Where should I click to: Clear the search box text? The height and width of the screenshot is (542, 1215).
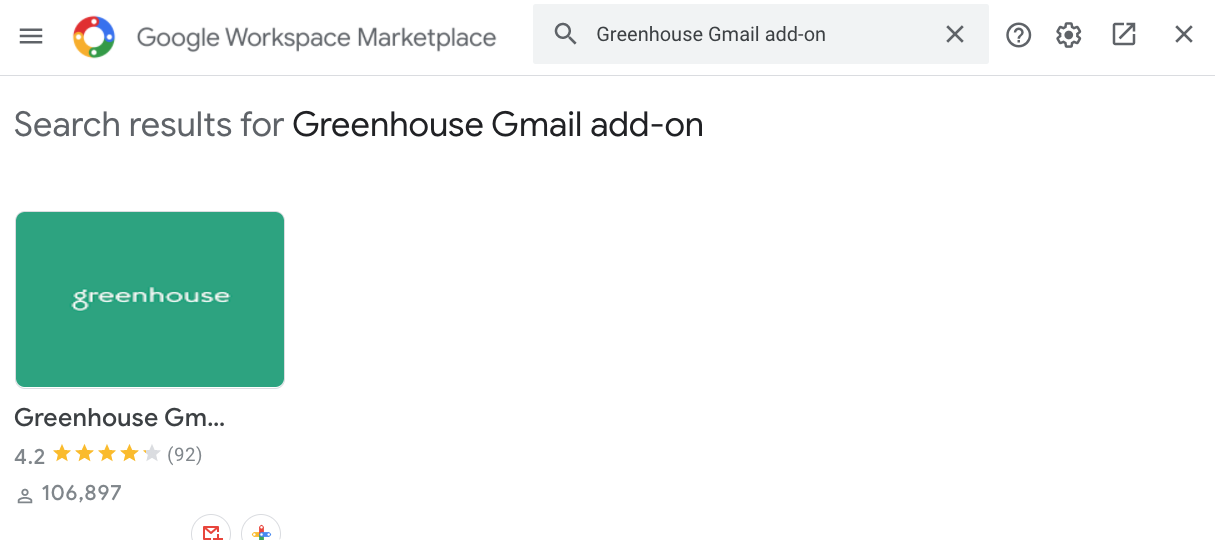[955, 35]
